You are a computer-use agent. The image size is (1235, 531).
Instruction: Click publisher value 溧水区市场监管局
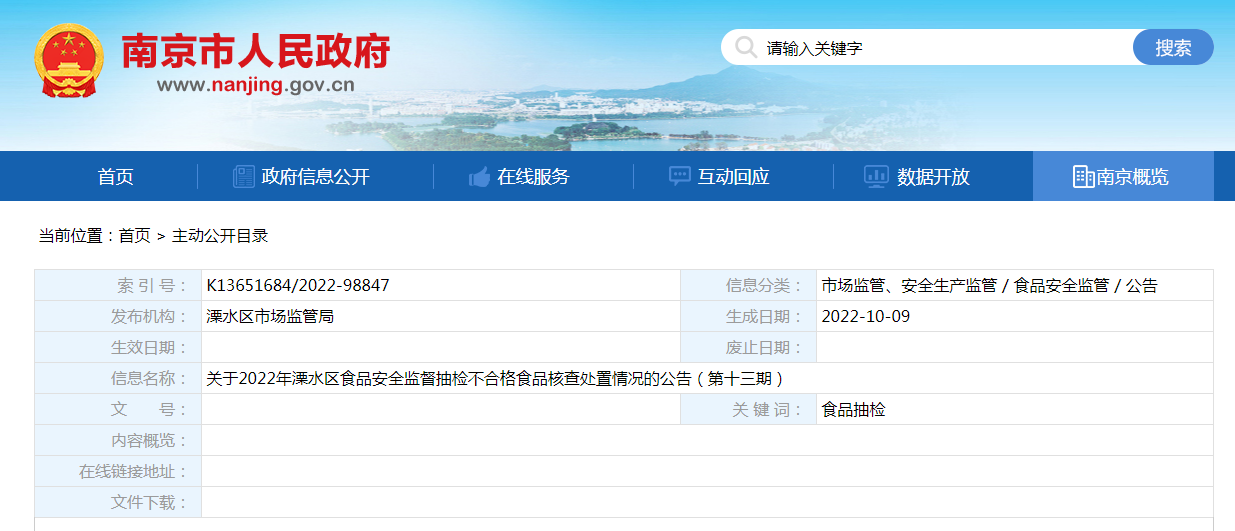click(270, 317)
